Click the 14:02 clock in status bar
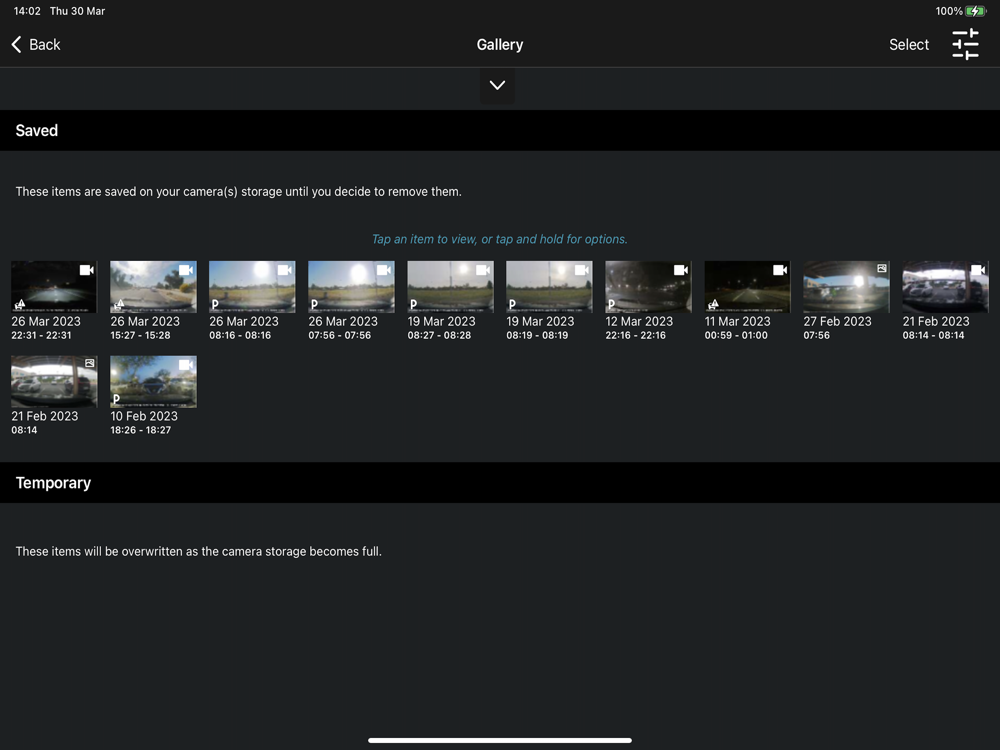This screenshot has height=750, width=1000. tap(27, 11)
